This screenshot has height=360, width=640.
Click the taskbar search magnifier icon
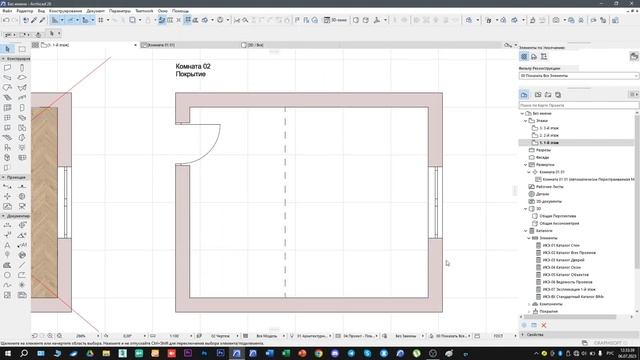coord(24,353)
